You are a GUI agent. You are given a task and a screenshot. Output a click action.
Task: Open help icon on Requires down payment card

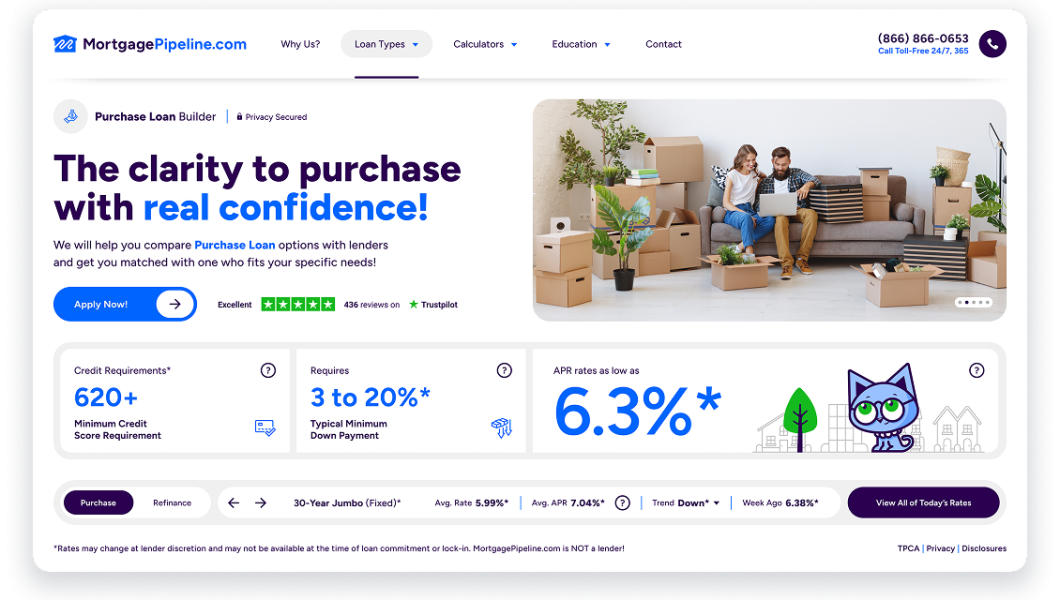point(504,370)
